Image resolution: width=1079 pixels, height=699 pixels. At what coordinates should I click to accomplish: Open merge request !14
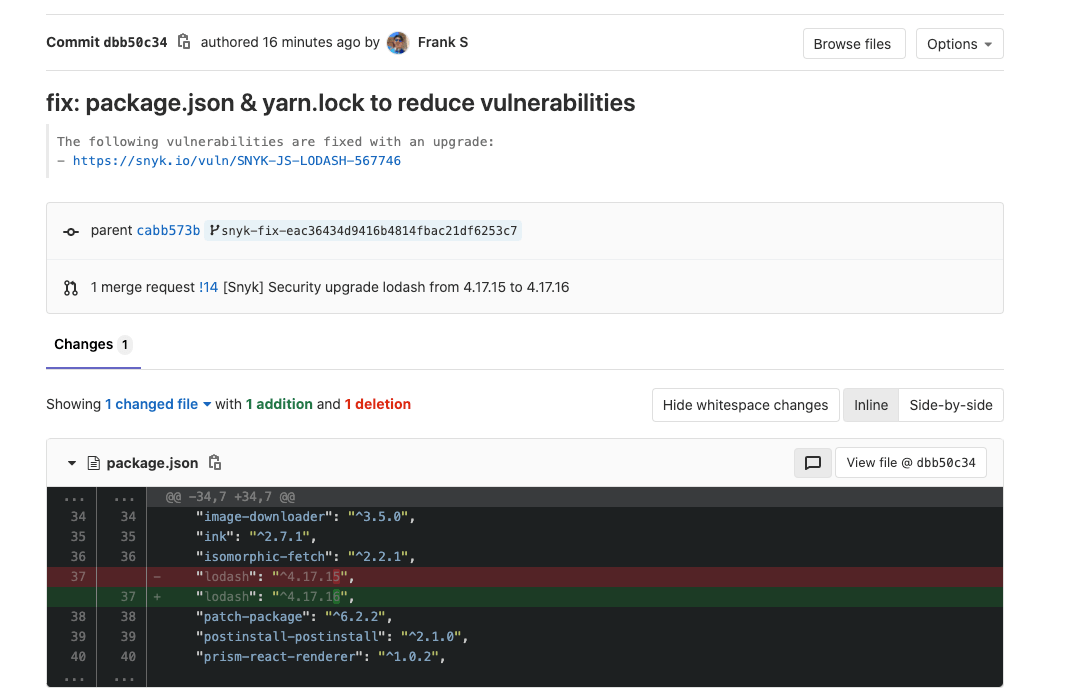tap(208, 288)
